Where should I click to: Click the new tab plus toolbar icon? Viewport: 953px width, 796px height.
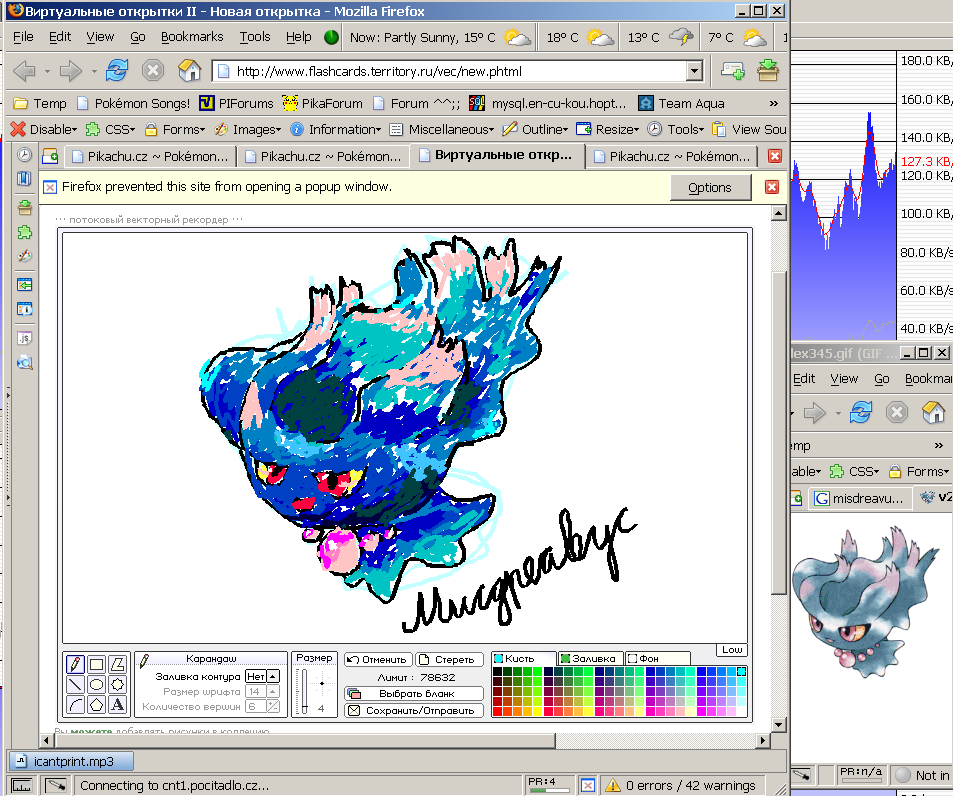coord(732,71)
